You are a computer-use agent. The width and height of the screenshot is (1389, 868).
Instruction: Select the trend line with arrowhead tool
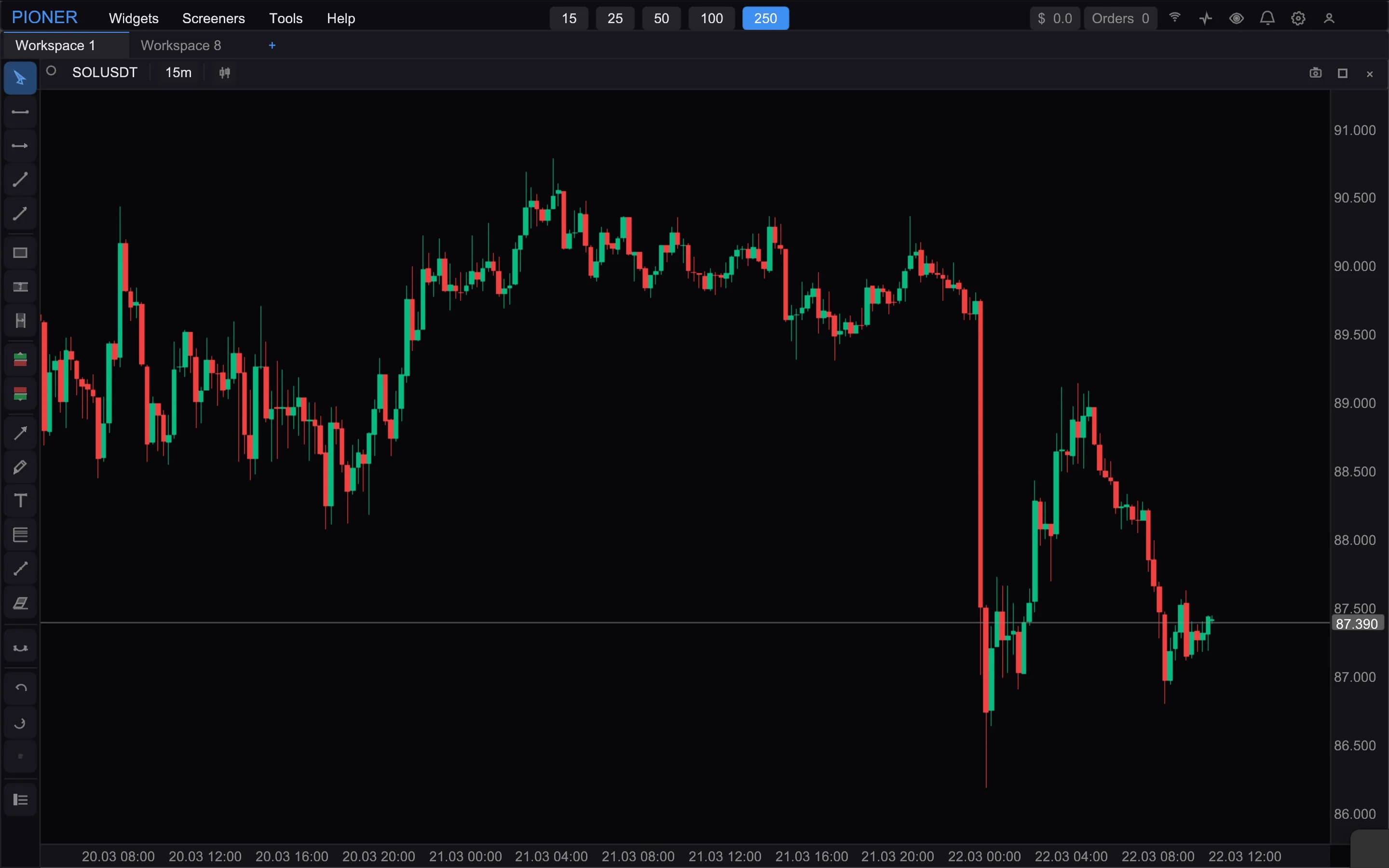[x=20, y=214]
